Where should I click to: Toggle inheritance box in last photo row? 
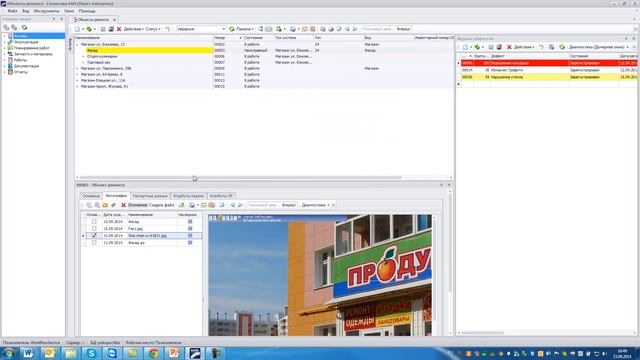coord(190,242)
